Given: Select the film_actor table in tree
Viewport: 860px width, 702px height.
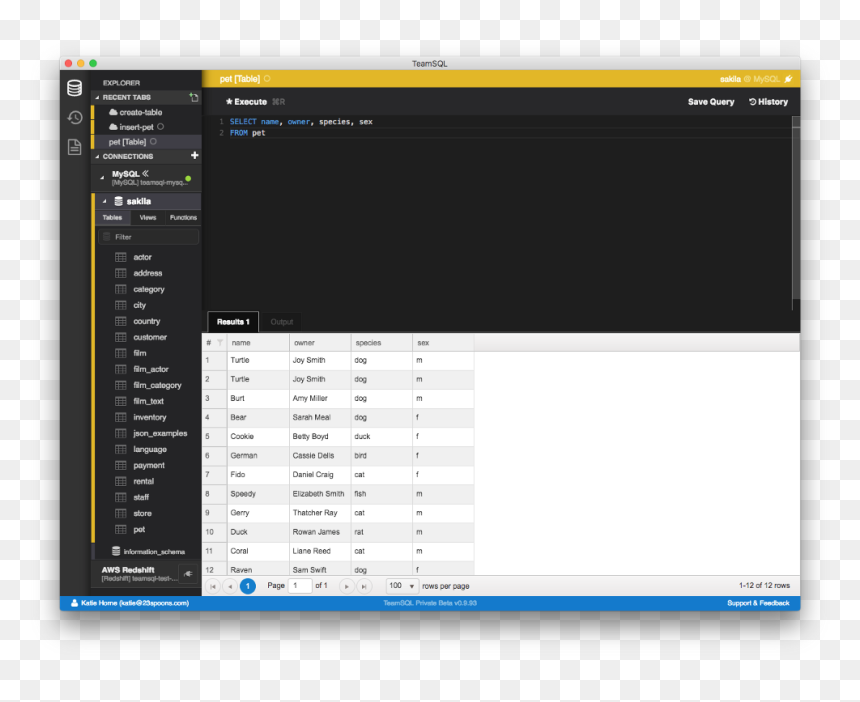Looking at the screenshot, I should [150, 370].
